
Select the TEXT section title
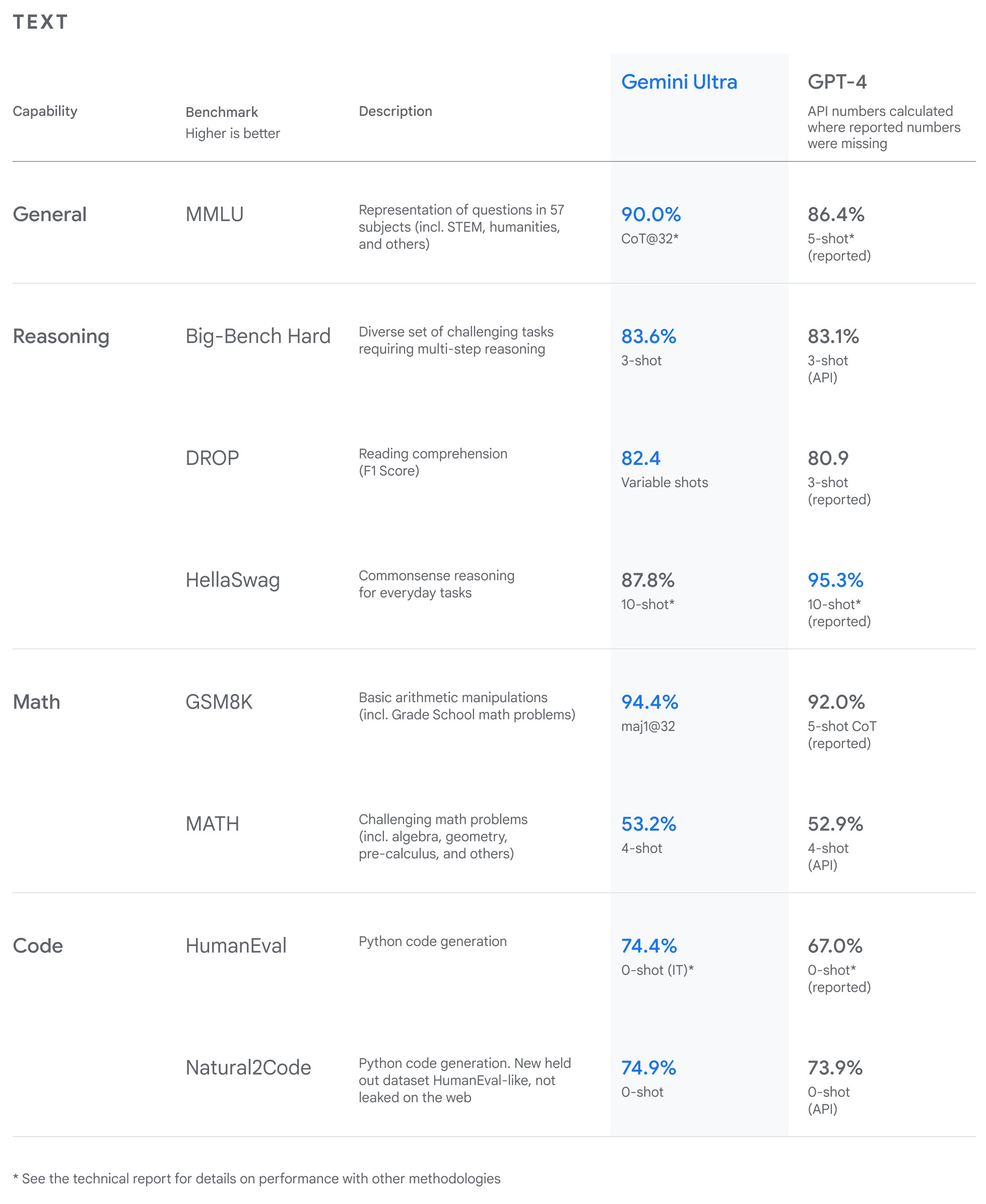coord(40,22)
